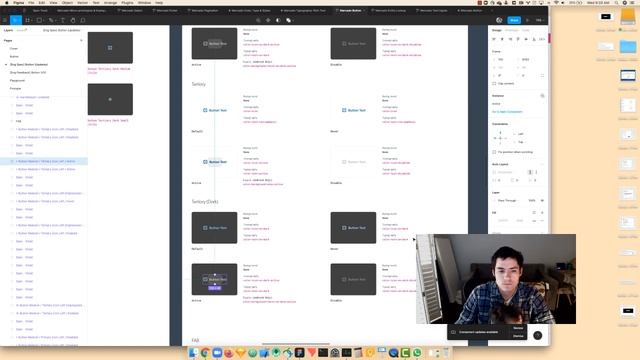Select the Comment tool in toolbar
This screenshot has width=640, height=360.
tap(83, 20)
